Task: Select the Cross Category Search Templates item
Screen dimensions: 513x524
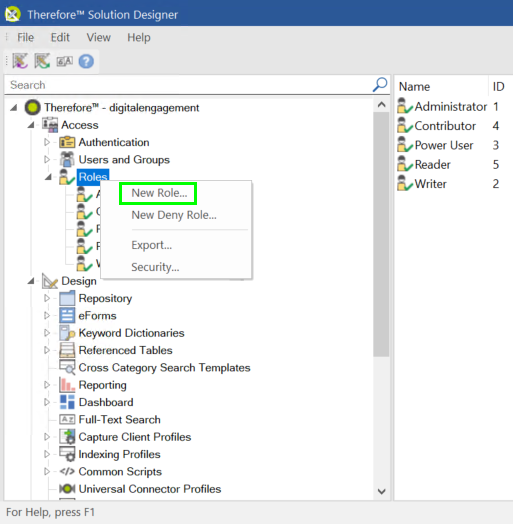Action: [164, 368]
